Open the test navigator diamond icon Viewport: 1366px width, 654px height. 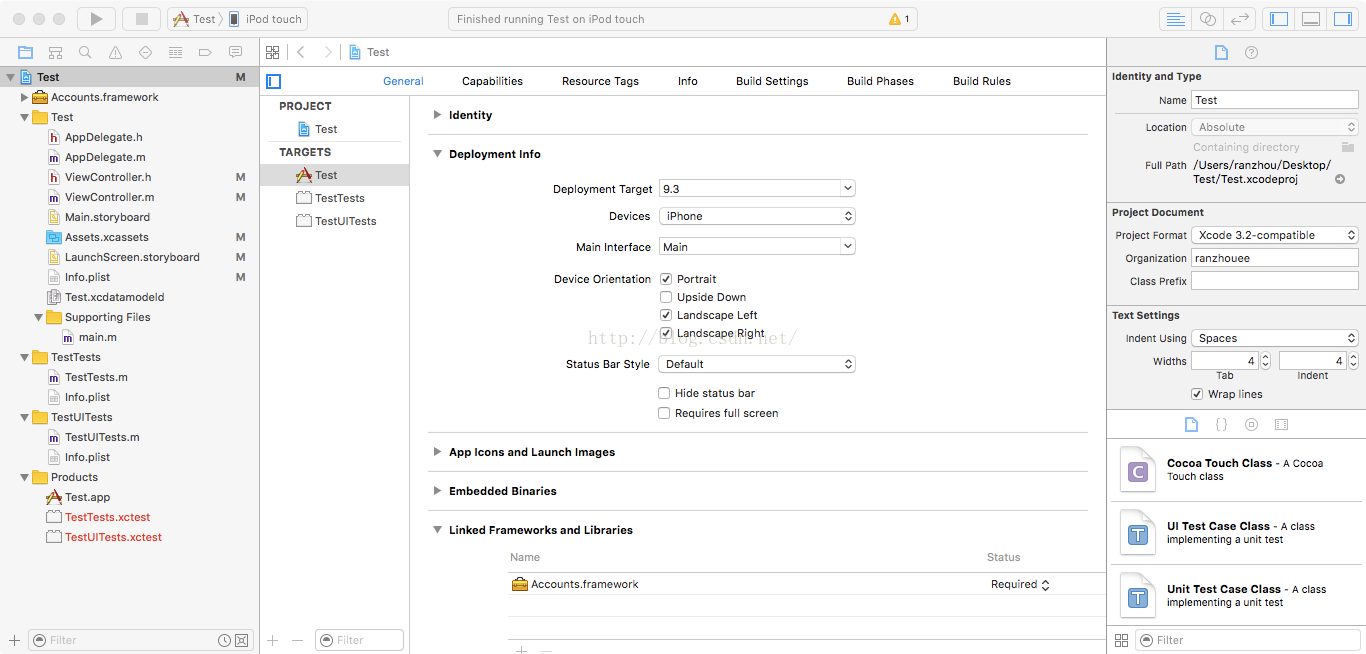[145, 52]
